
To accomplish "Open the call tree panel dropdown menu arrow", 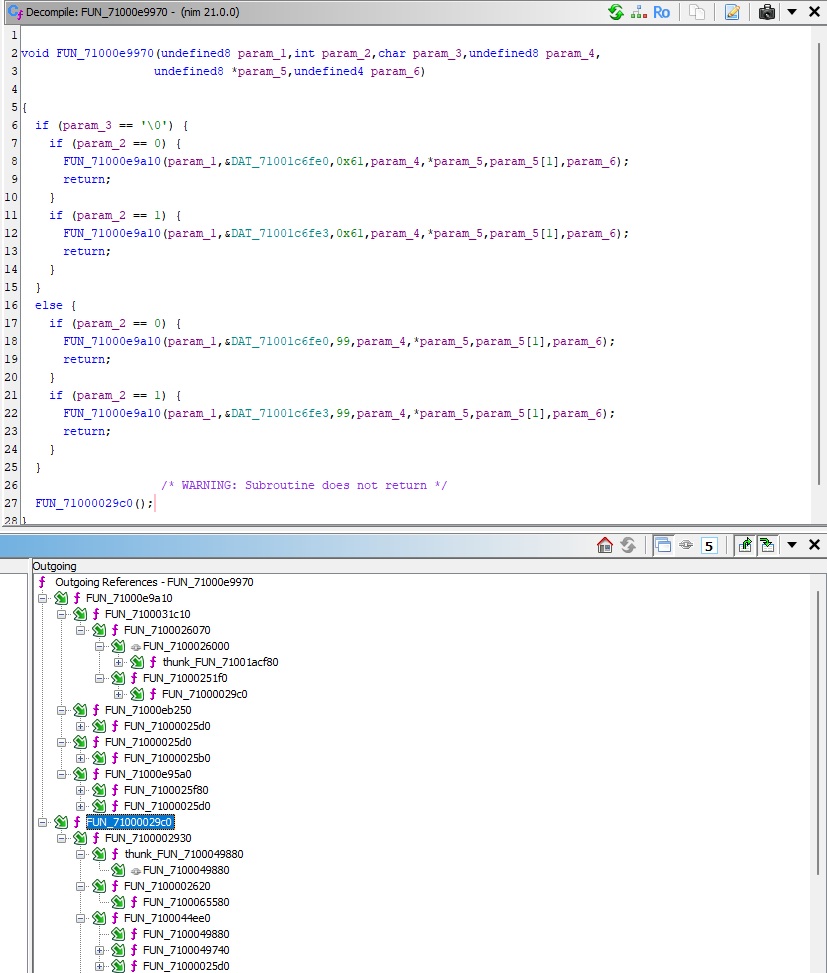I will (x=792, y=545).
